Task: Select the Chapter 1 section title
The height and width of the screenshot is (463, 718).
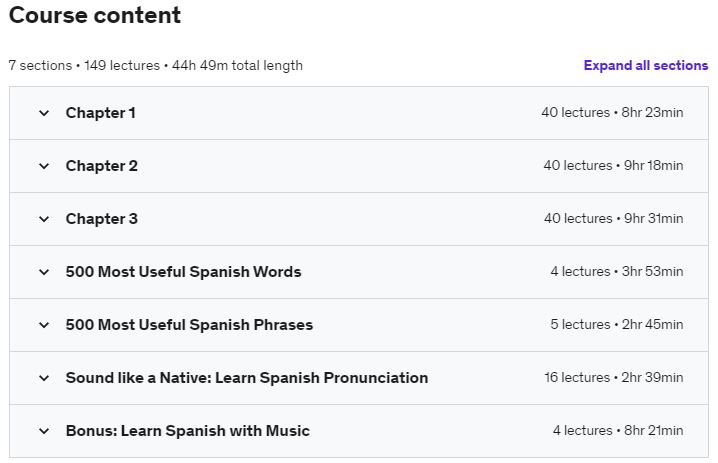Action: (101, 113)
